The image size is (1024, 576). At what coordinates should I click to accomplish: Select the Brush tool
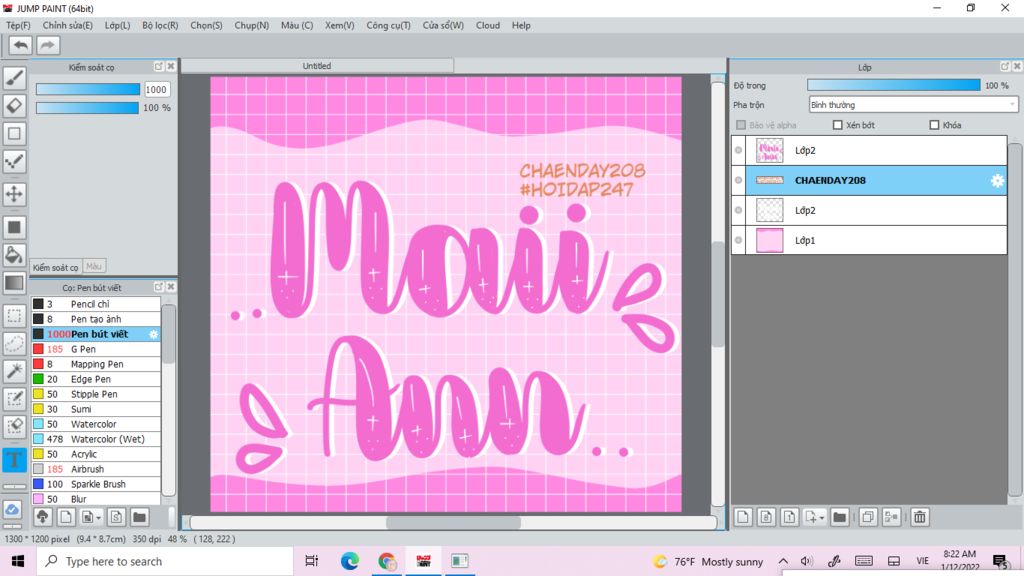click(14, 78)
